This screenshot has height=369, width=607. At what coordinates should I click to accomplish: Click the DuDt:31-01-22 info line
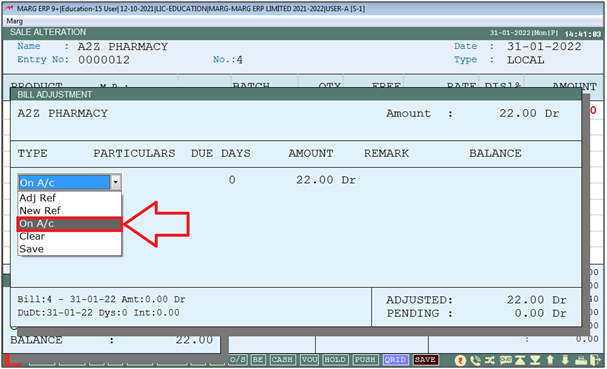pyautogui.click(x=98, y=312)
